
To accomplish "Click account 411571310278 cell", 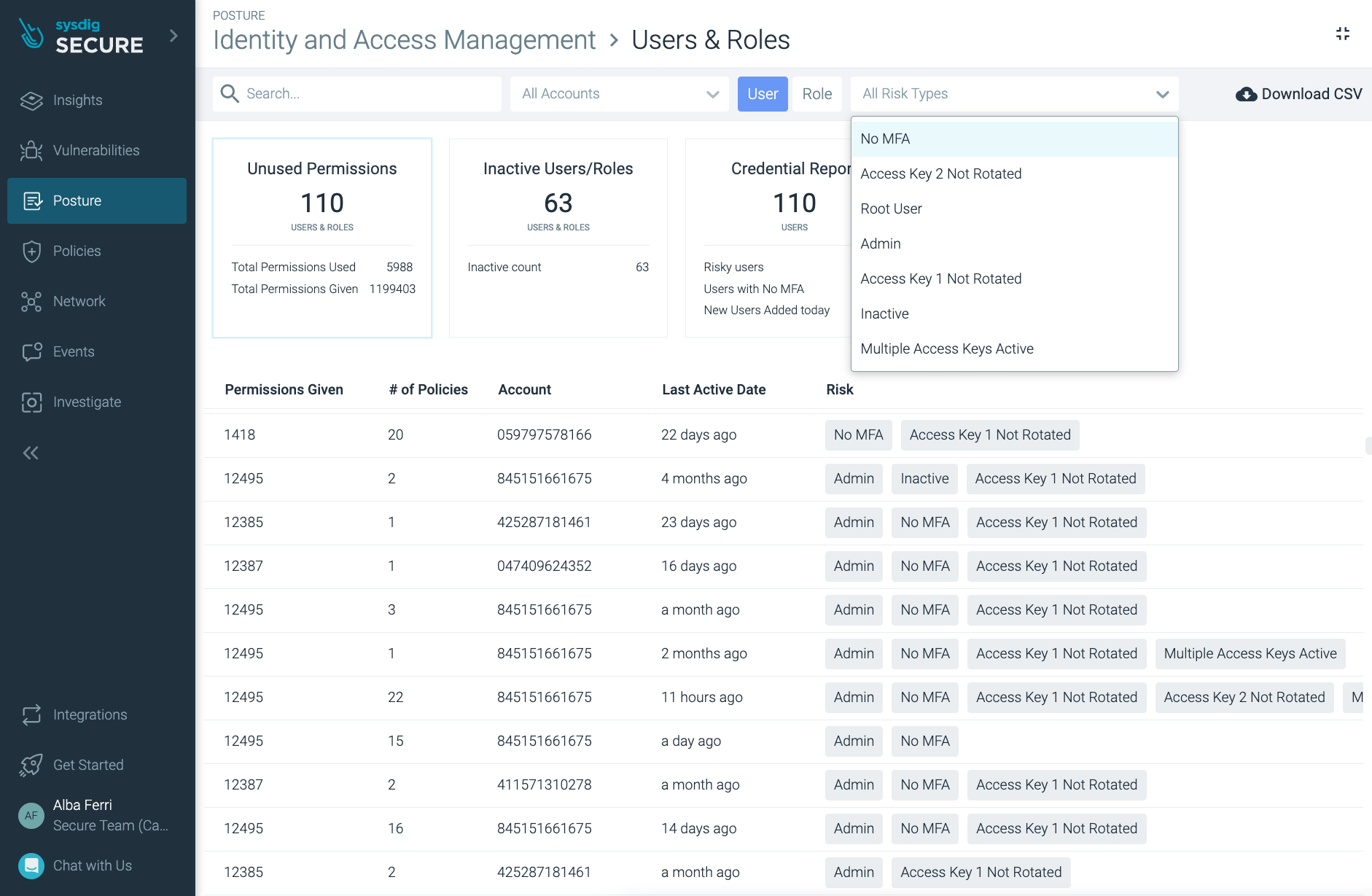I will [544, 784].
